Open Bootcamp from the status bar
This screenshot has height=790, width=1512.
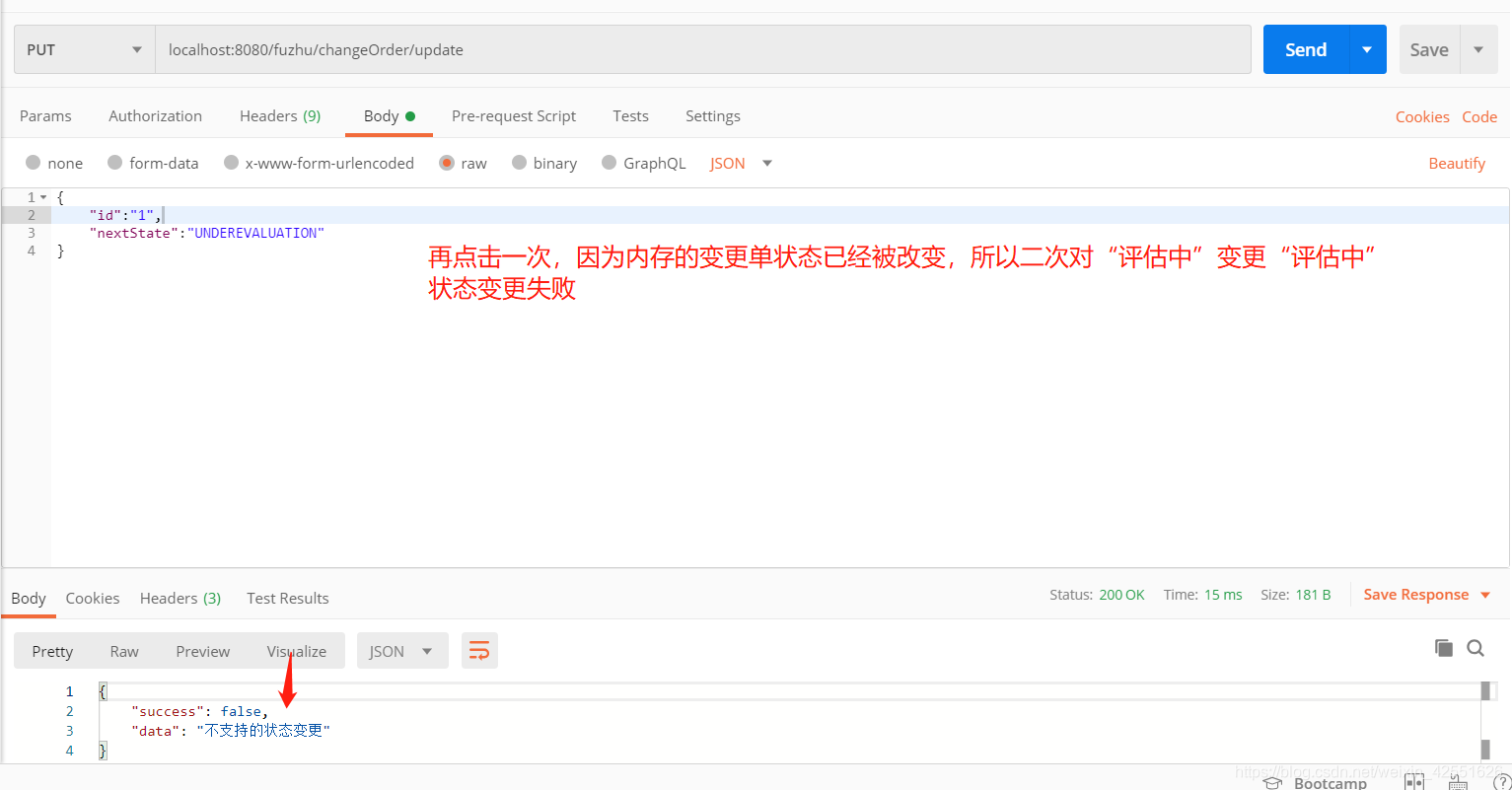[x=1316, y=783]
